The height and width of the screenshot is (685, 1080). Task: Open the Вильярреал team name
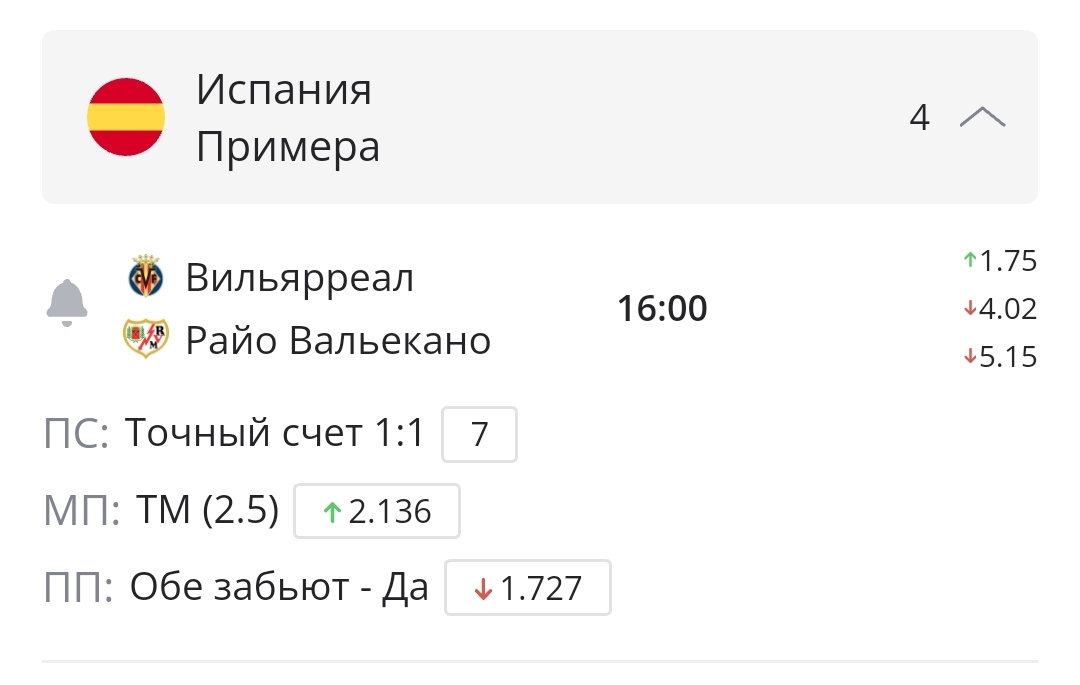300,277
